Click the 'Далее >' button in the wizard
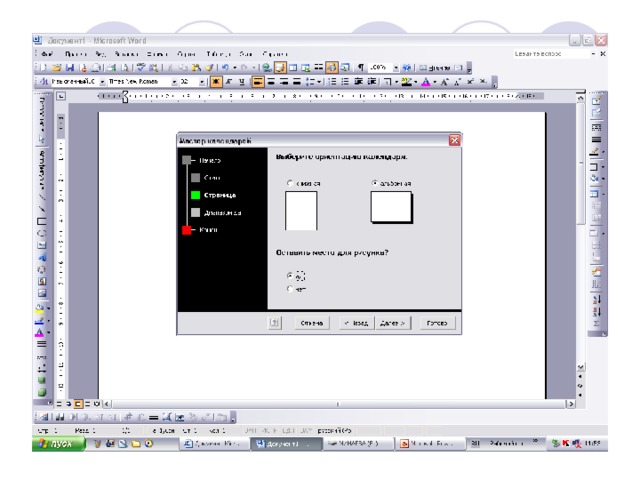The height and width of the screenshot is (480, 640). click(393, 324)
